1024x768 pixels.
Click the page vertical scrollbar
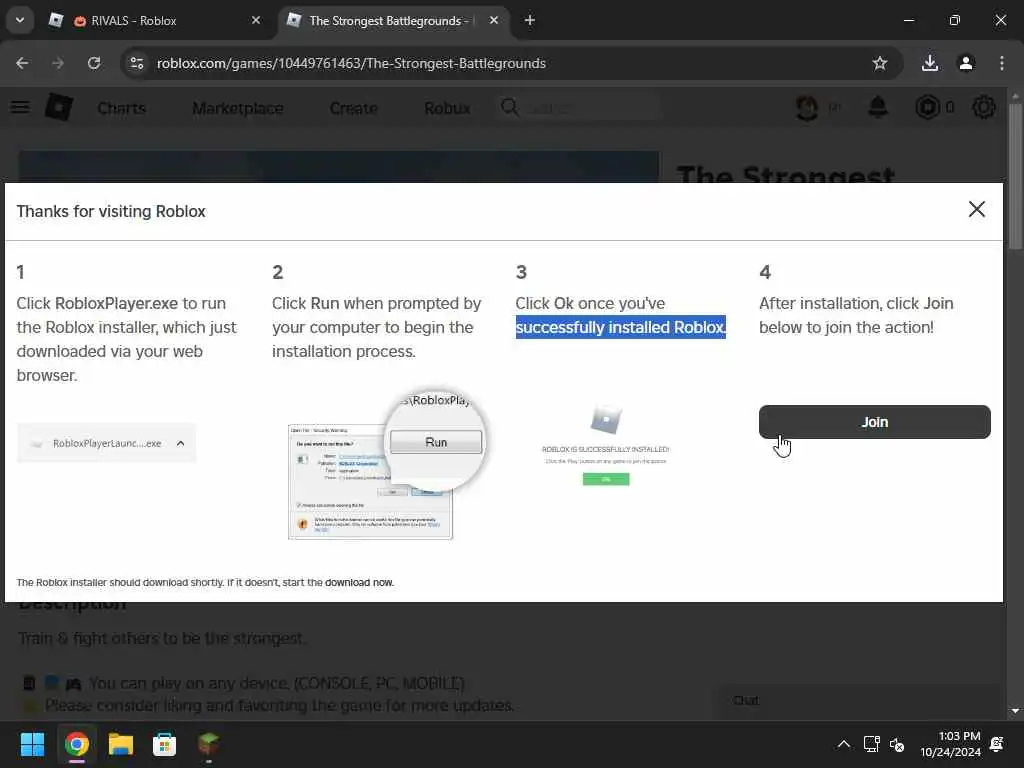click(1015, 176)
